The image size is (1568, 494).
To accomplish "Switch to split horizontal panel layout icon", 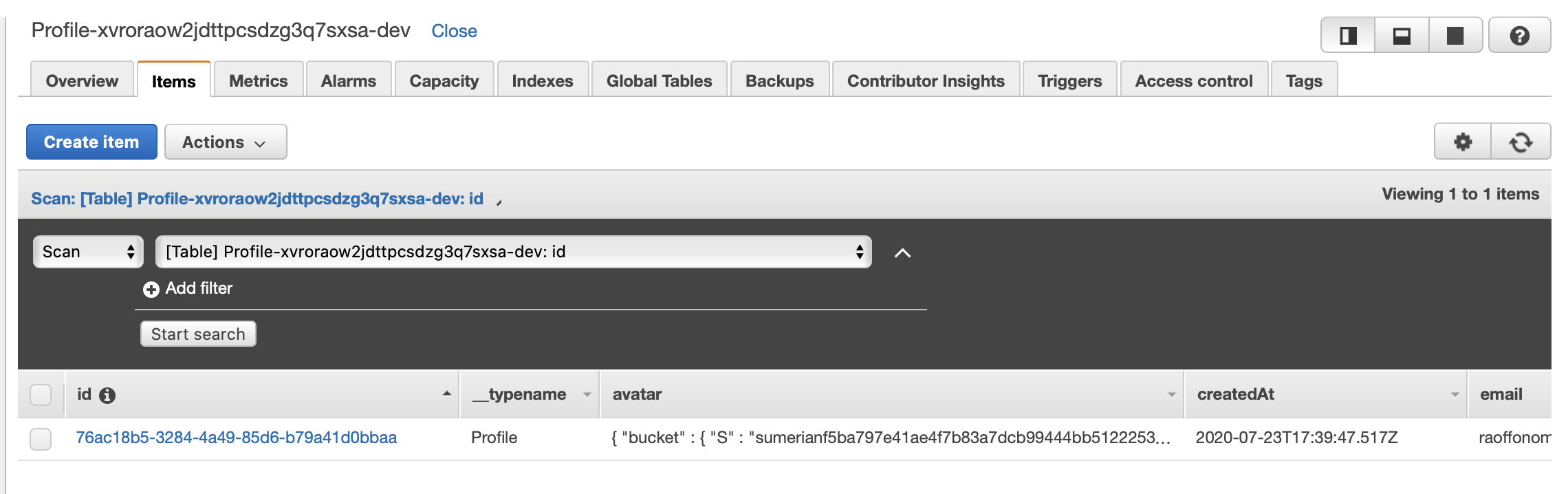I will click(x=1402, y=35).
